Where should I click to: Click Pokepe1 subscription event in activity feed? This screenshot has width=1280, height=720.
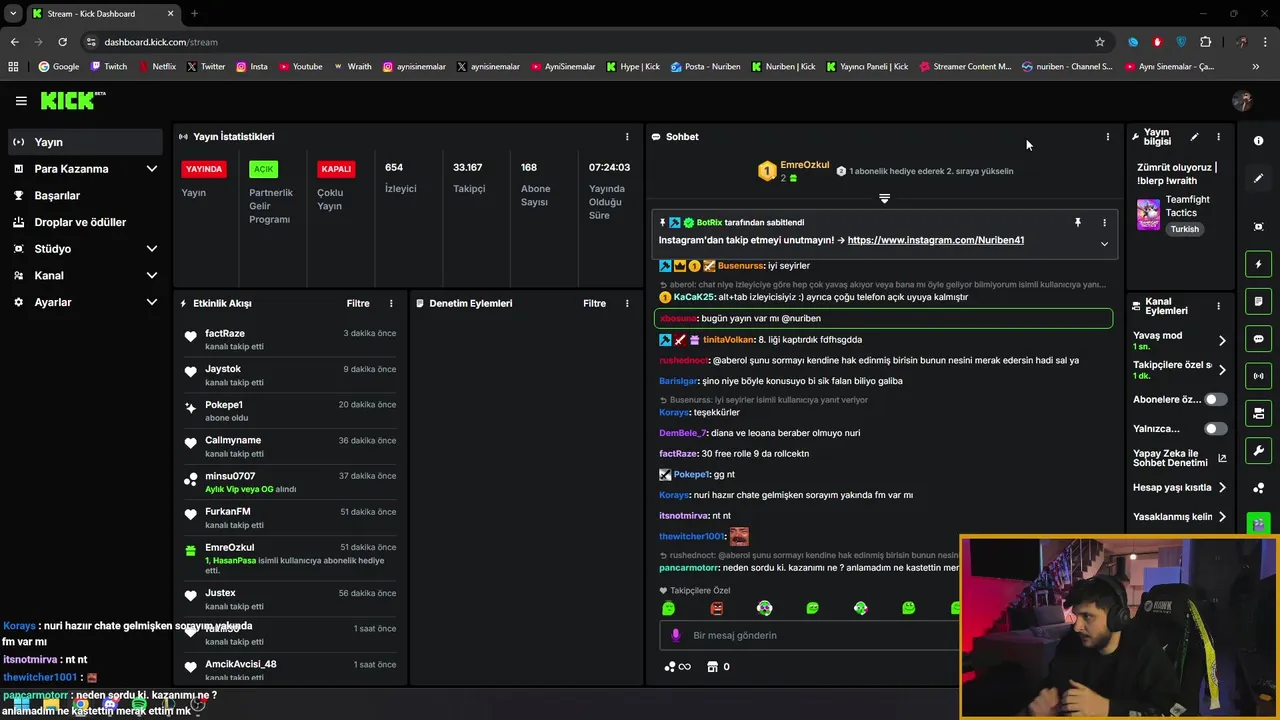coord(290,411)
